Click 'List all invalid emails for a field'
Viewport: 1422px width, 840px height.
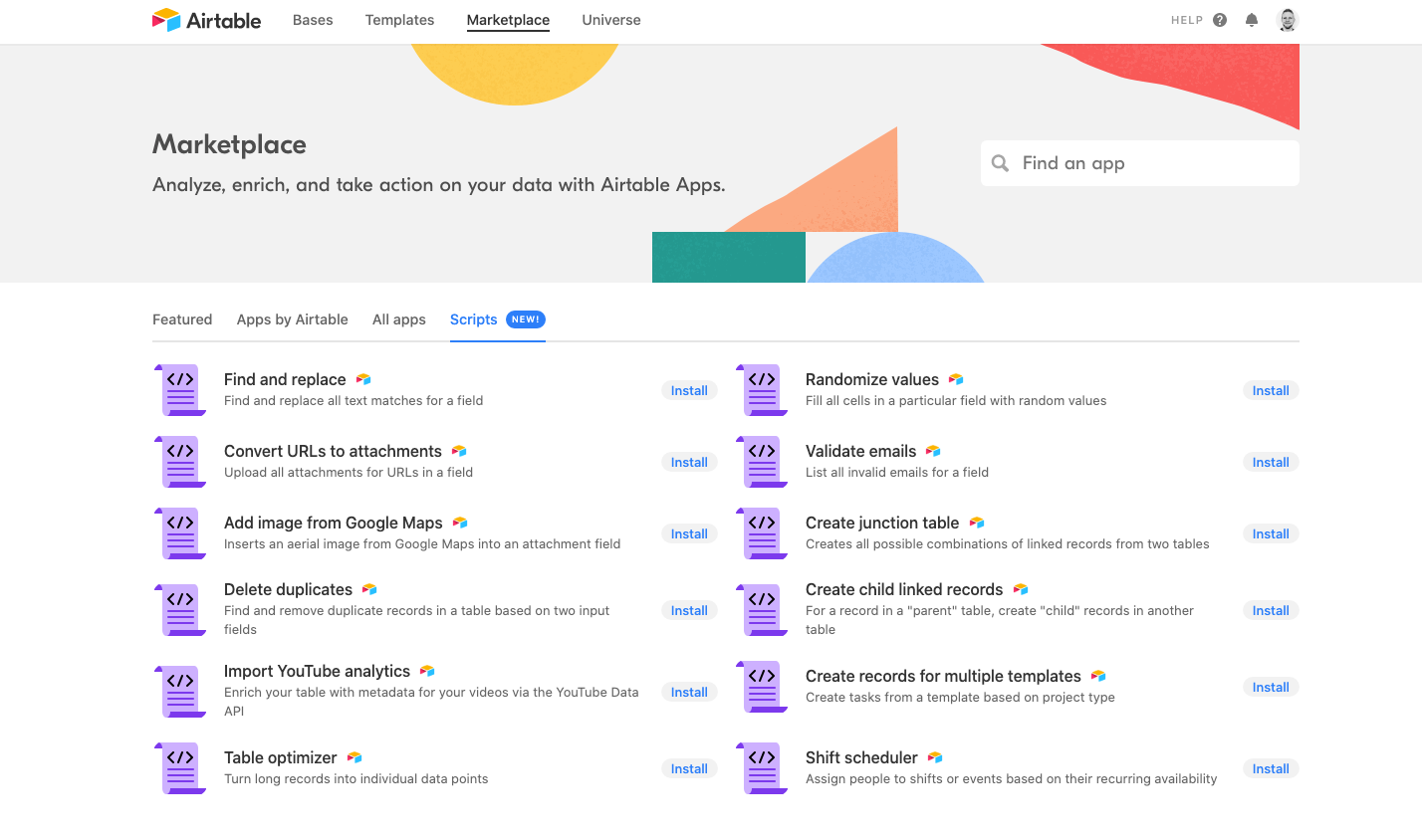[x=897, y=472]
